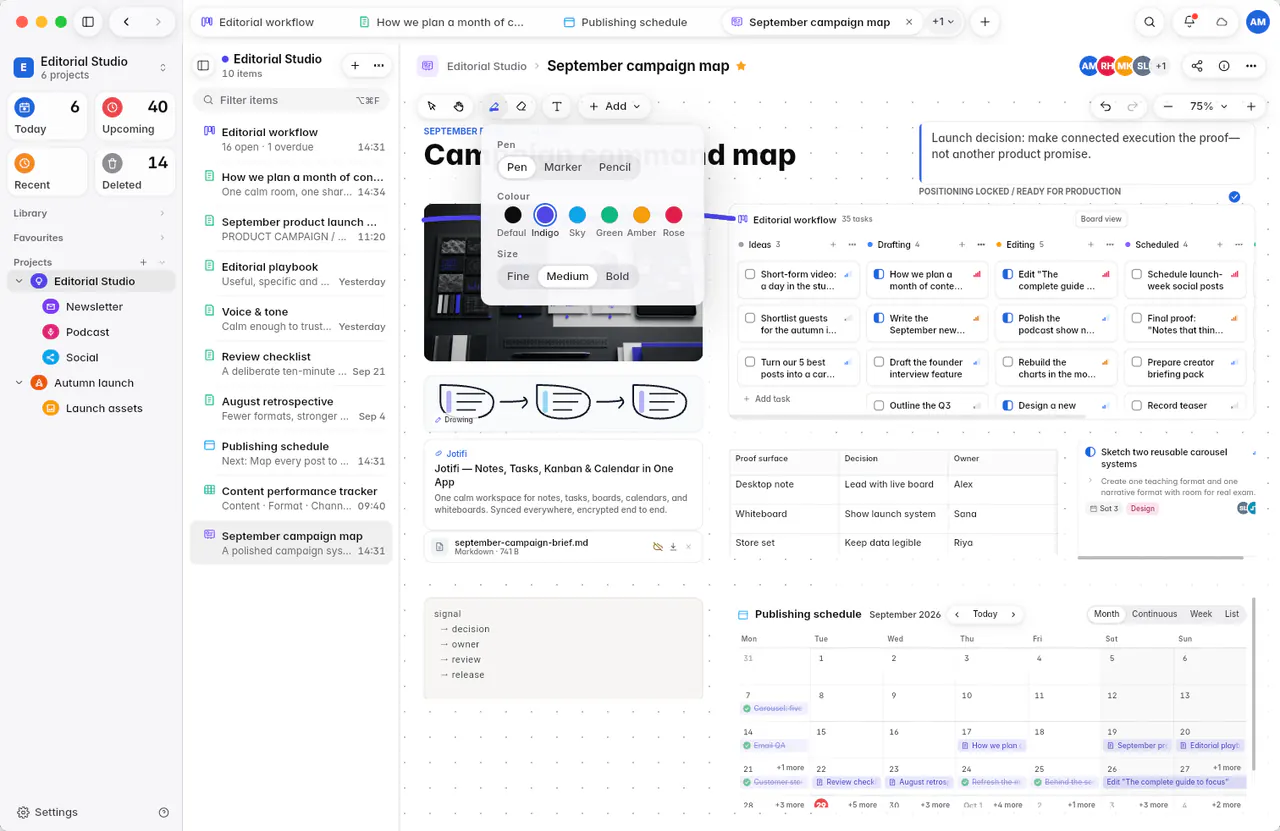Screen dimensions: 1280x831
Task: Open the new tab plus button
Action: point(985,22)
